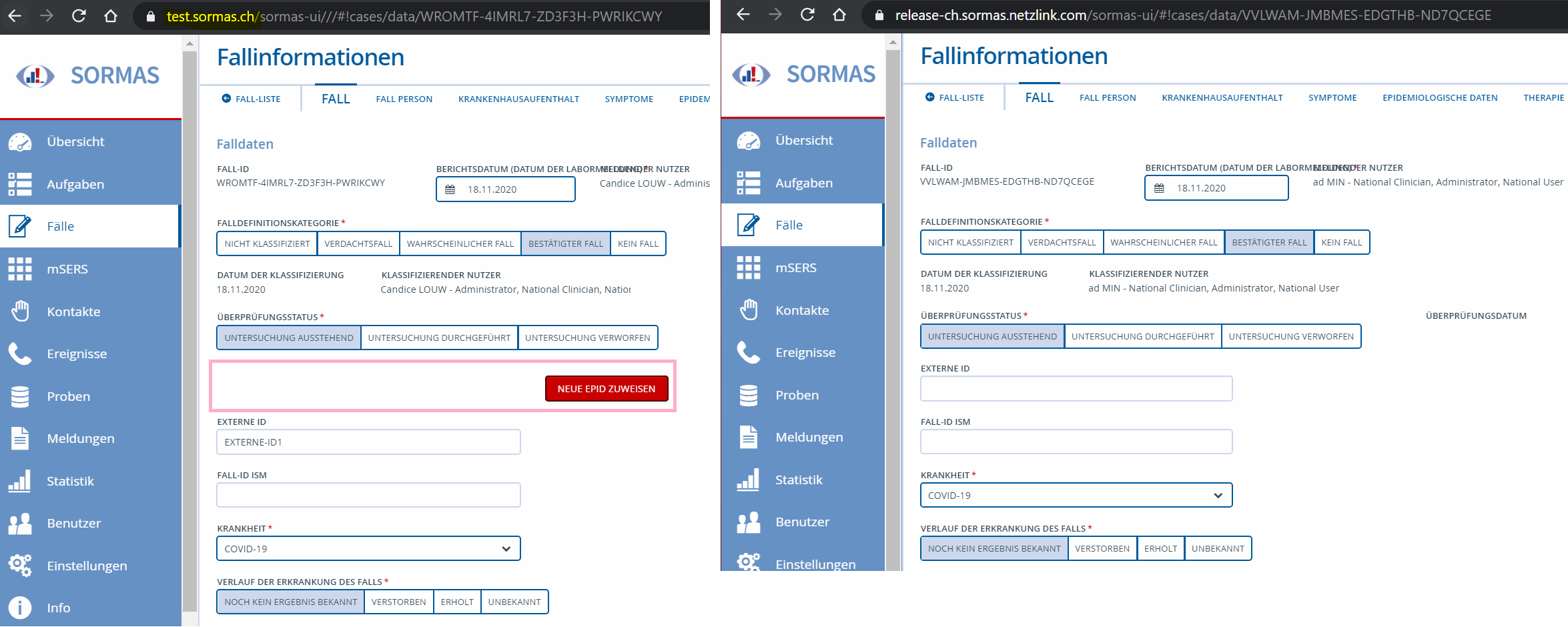
Task: Select NICHT KLASSIFIZIERT in the left window
Action: pos(267,243)
